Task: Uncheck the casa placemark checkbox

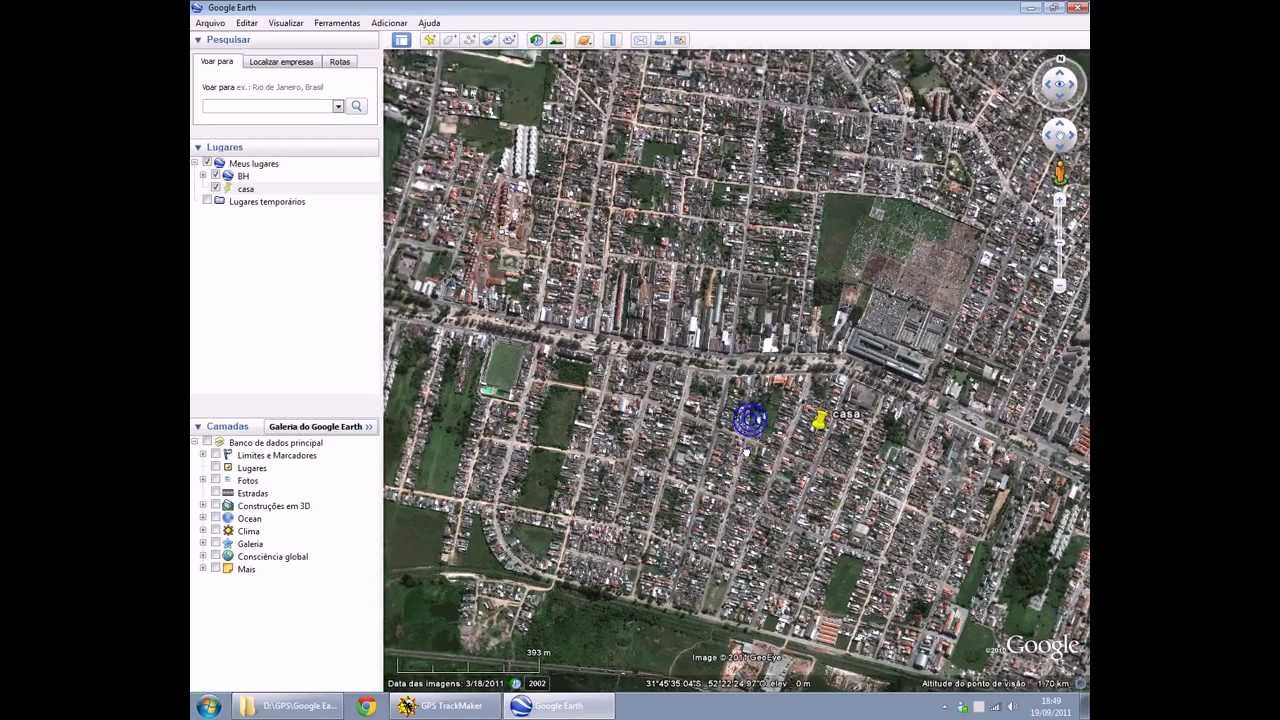Action: [215, 188]
